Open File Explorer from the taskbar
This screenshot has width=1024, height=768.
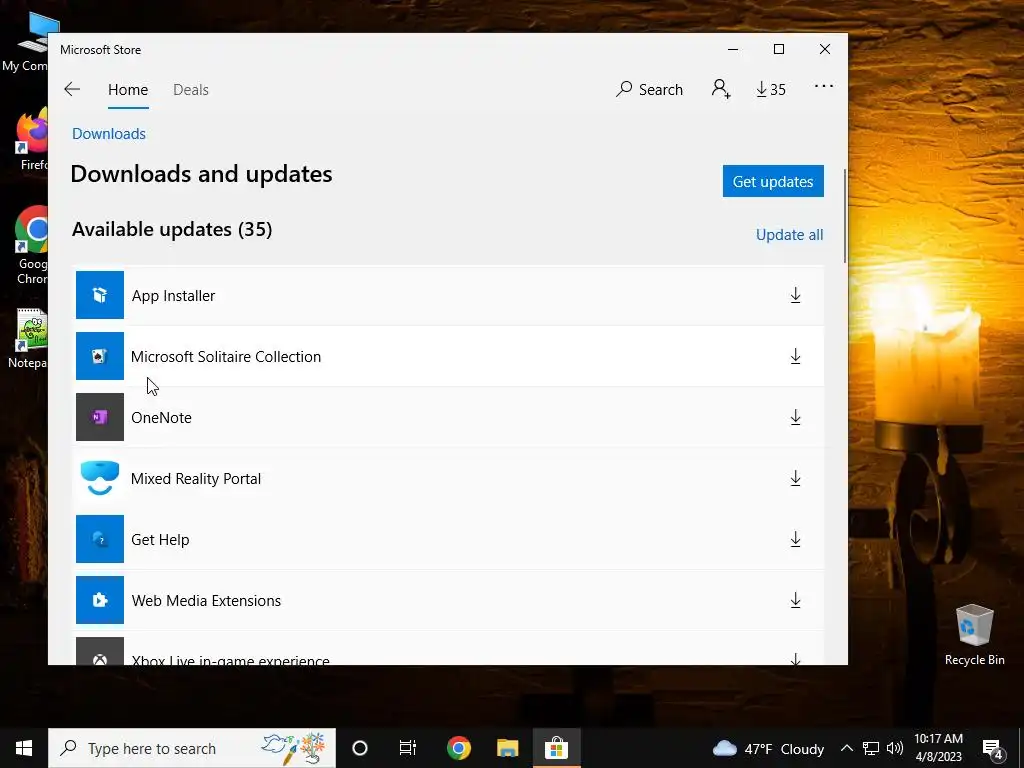507,748
